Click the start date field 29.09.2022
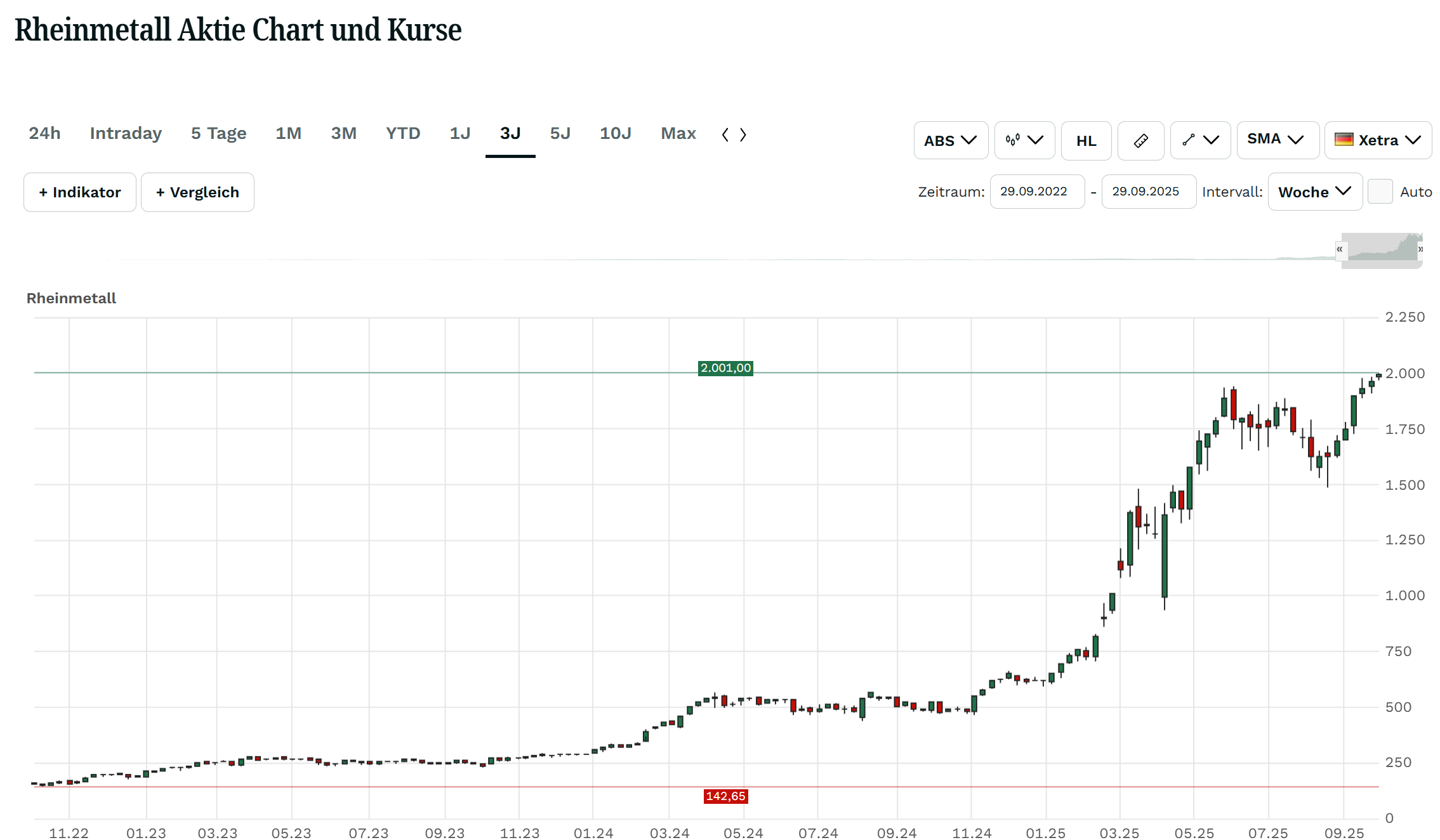Image resolution: width=1440 pixels, height=840 pixels. pos(1037,192)
